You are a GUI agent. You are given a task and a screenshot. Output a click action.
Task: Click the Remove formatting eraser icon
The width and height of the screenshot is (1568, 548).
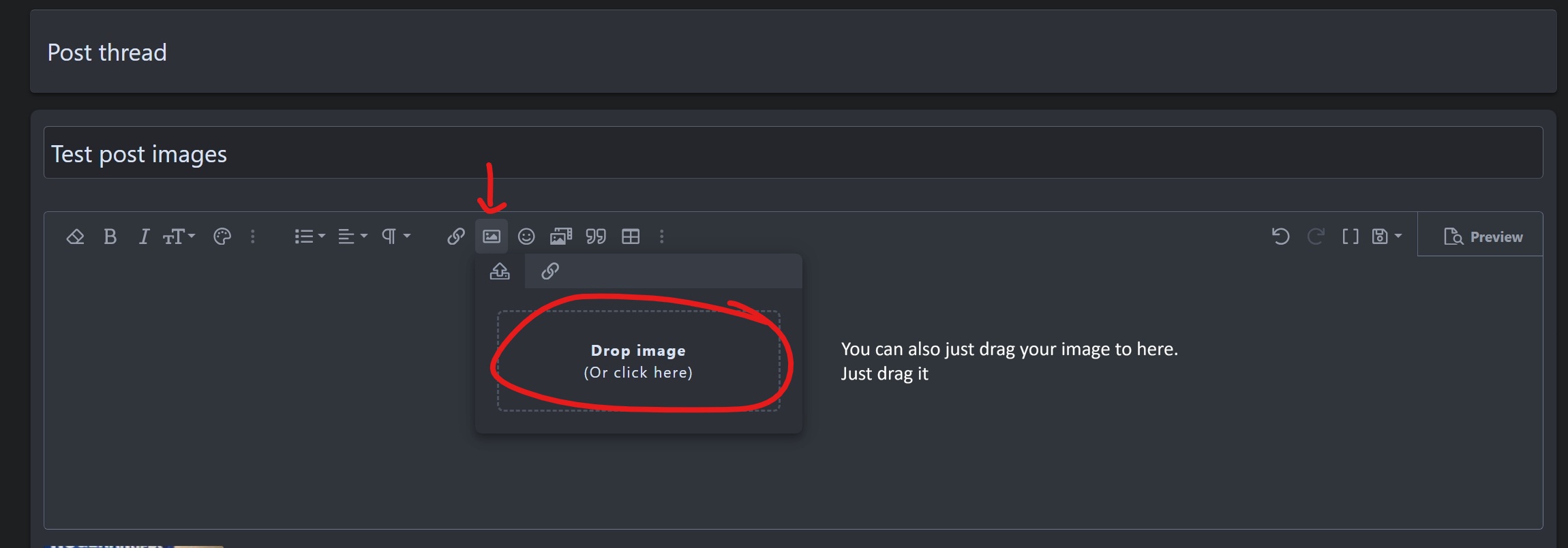tap(75, 237)
